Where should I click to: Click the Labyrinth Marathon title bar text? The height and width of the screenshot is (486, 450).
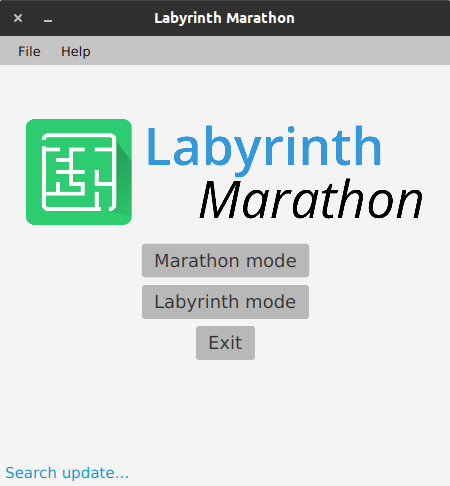[x=224, y=18]
